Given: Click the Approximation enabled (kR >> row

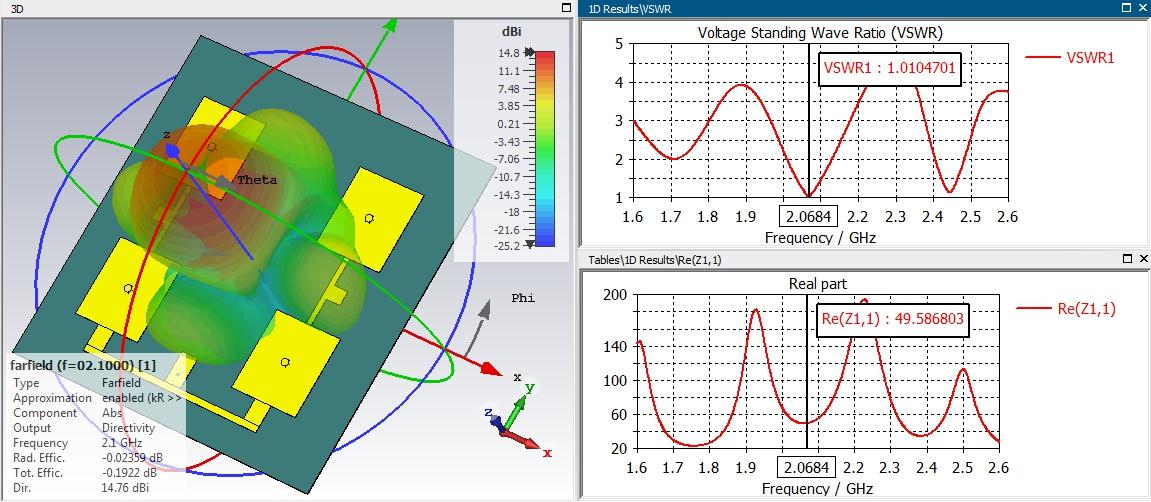Looking at the screenshot, I should [x=96, y=398].
